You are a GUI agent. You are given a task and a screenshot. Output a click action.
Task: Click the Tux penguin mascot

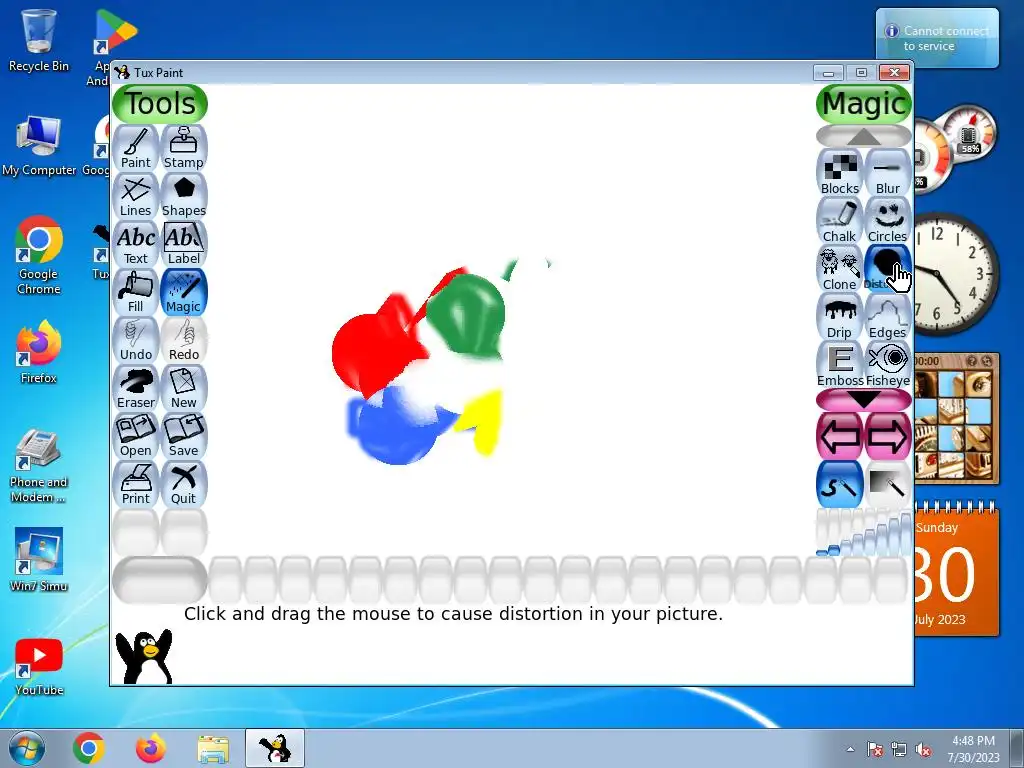pyautogui.click(x=144, y=657)
